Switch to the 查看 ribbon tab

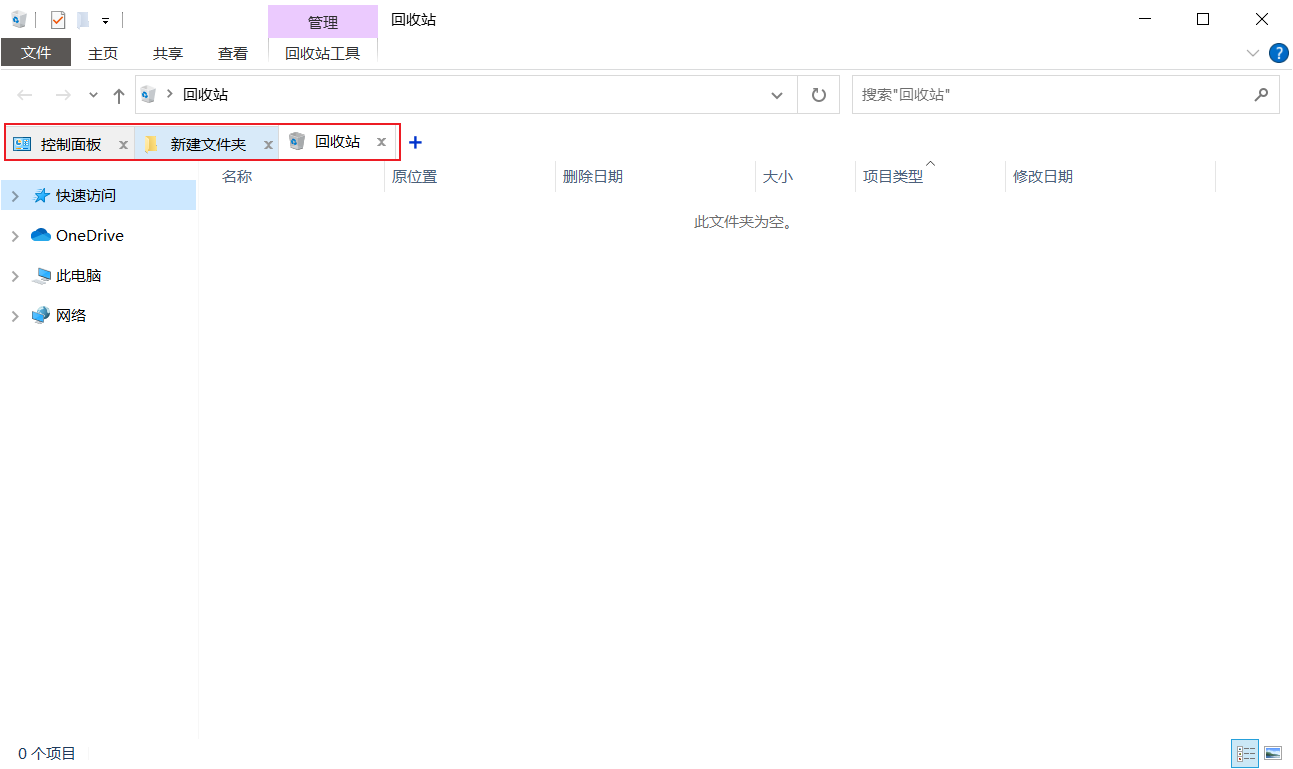(x=233, y=53)
